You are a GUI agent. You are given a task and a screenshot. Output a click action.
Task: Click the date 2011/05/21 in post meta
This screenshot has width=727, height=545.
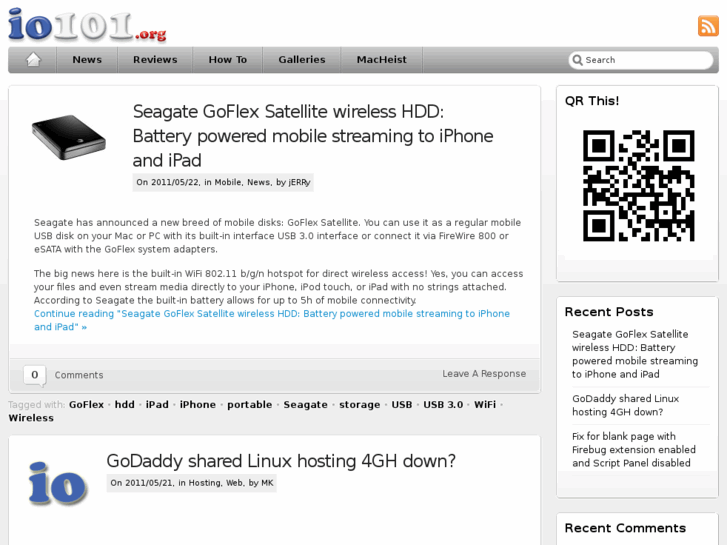150,483
